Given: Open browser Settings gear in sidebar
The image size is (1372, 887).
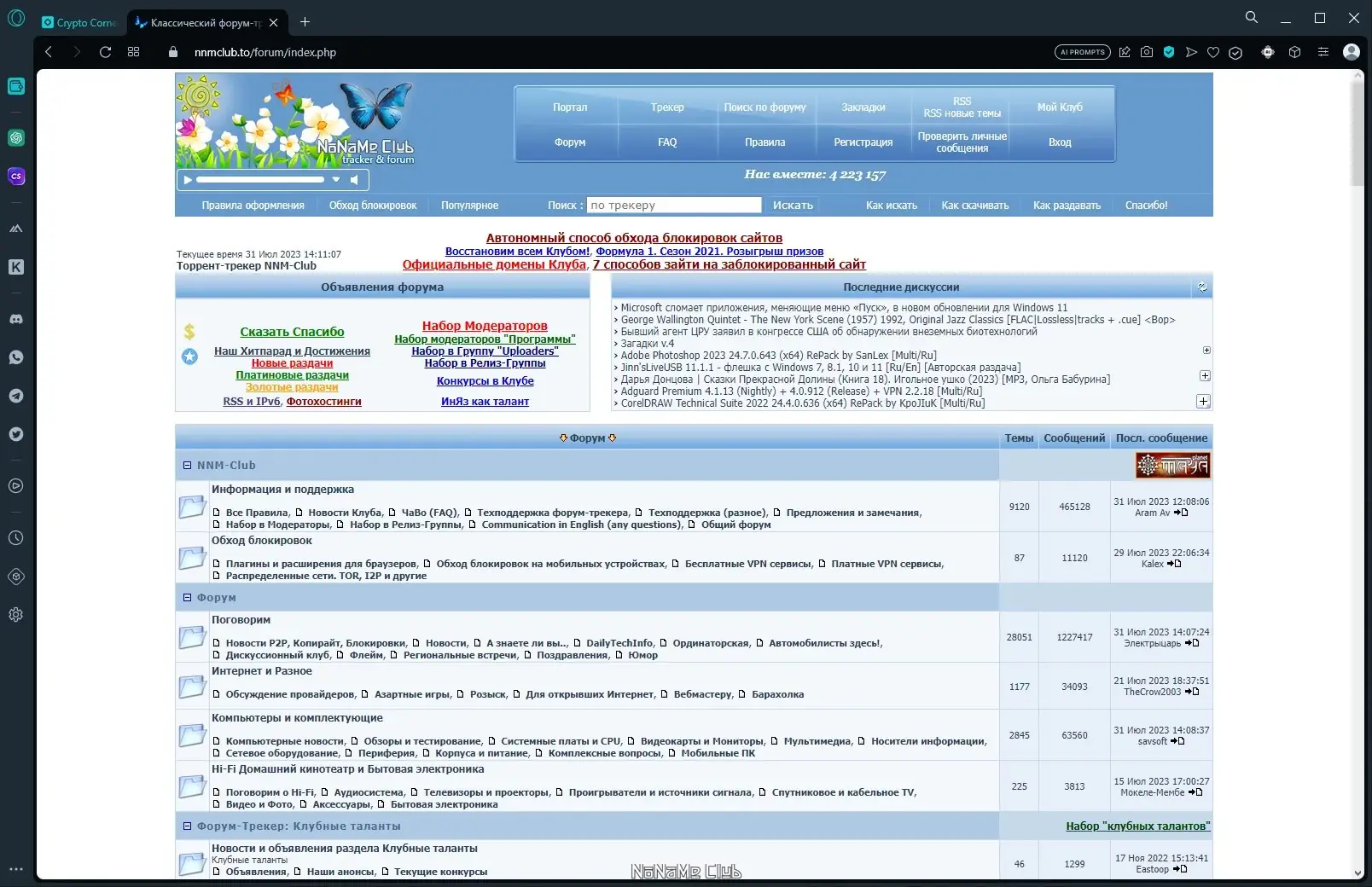Looking at the screenshot, I should click(x=16, y=615).
